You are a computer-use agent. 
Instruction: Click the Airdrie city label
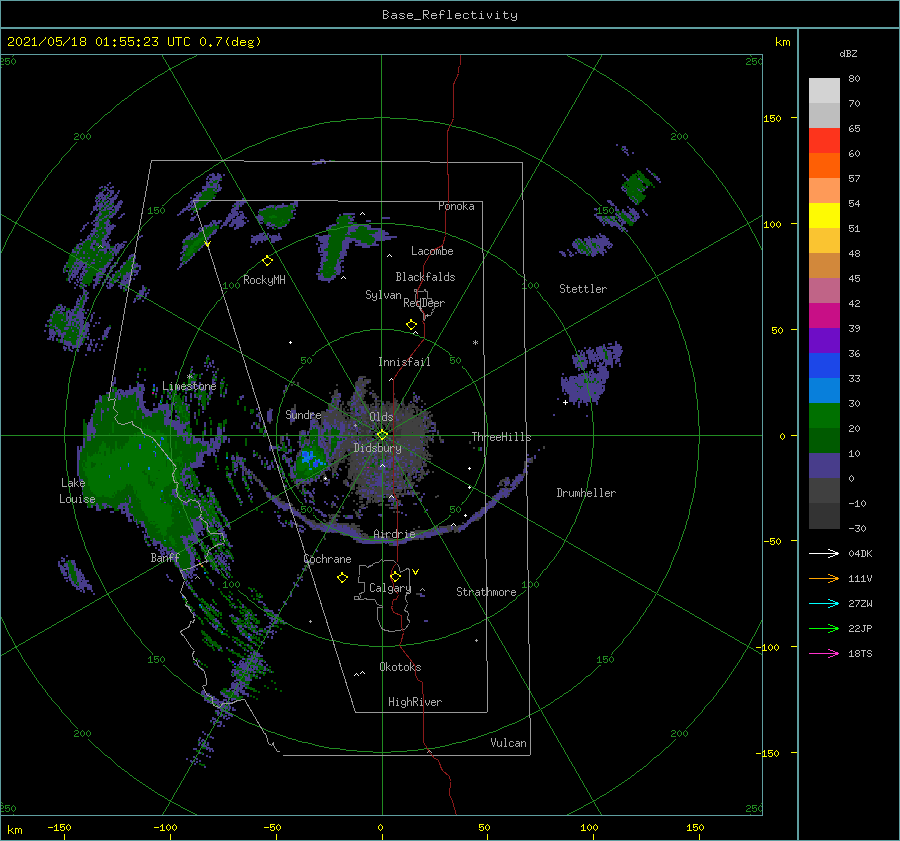click(x=394, y=534)
